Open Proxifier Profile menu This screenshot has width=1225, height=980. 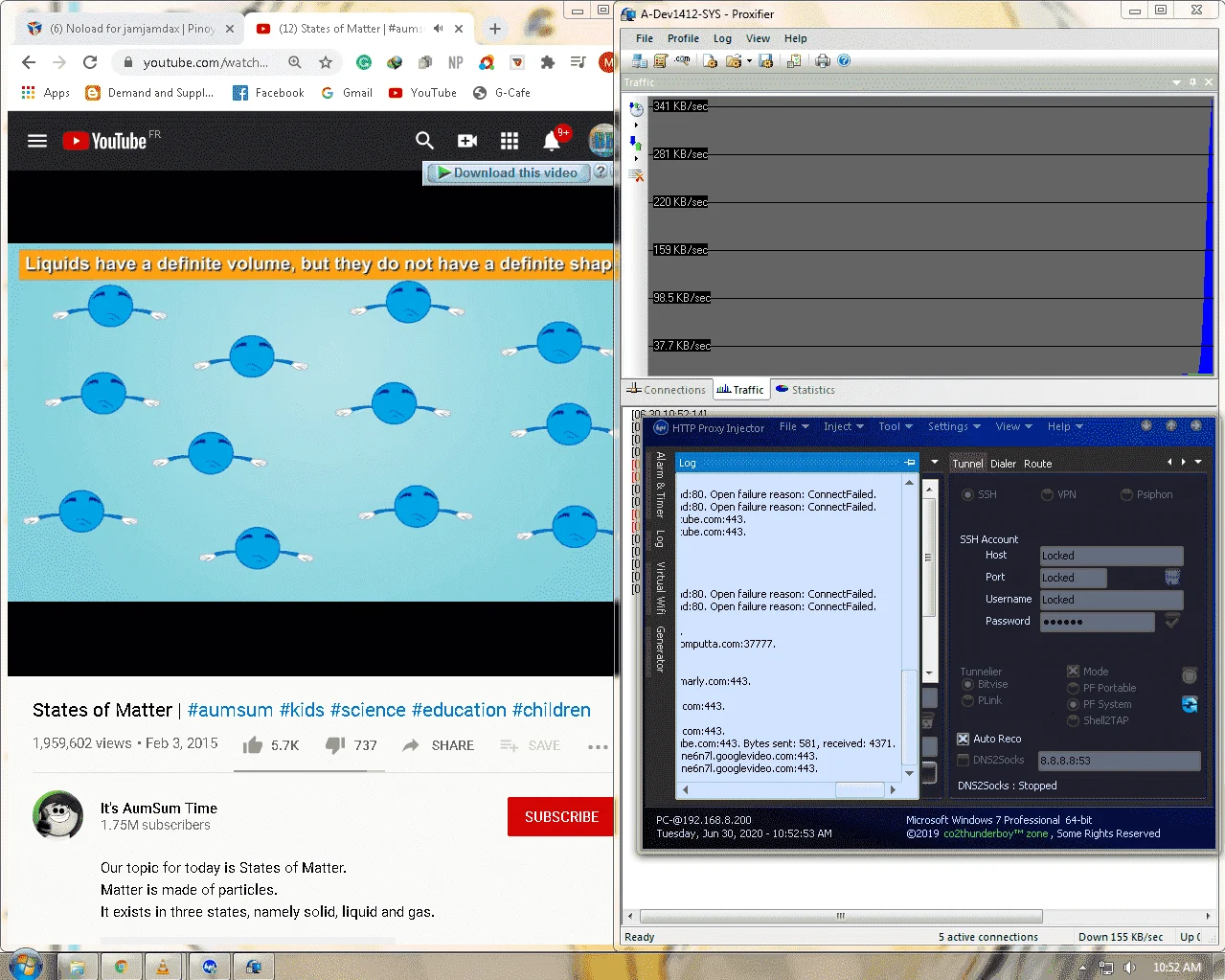point(683,38)
